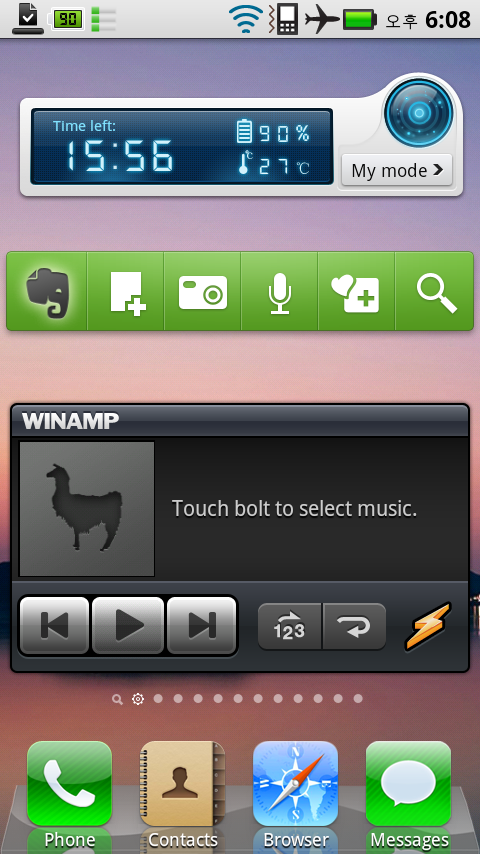Expand the My mode selector
Viewport: 480px width, 854px height.
click(x=397, y=170)
